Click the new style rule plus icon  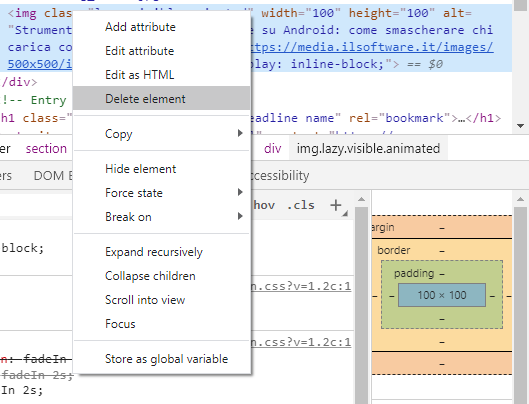click(336, 205)
